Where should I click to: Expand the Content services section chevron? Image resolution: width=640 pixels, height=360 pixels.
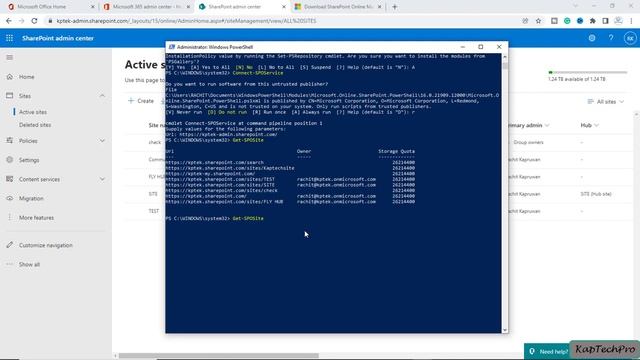click(x=102, y=179)
